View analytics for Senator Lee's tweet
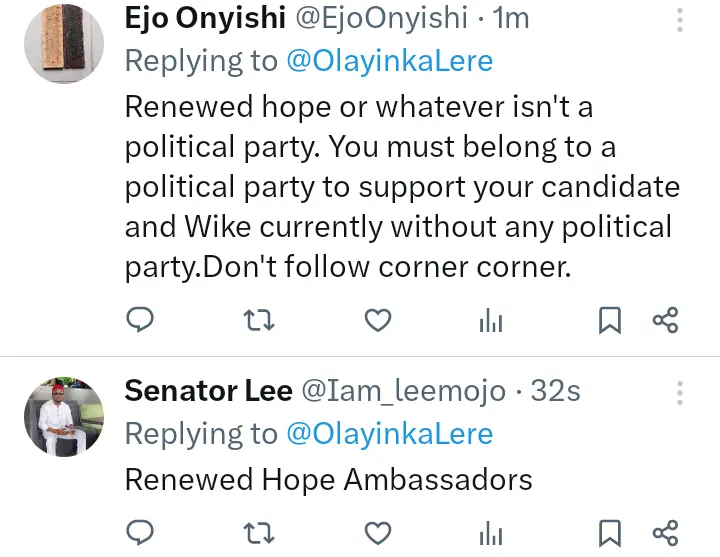 [x=491, y=531]
